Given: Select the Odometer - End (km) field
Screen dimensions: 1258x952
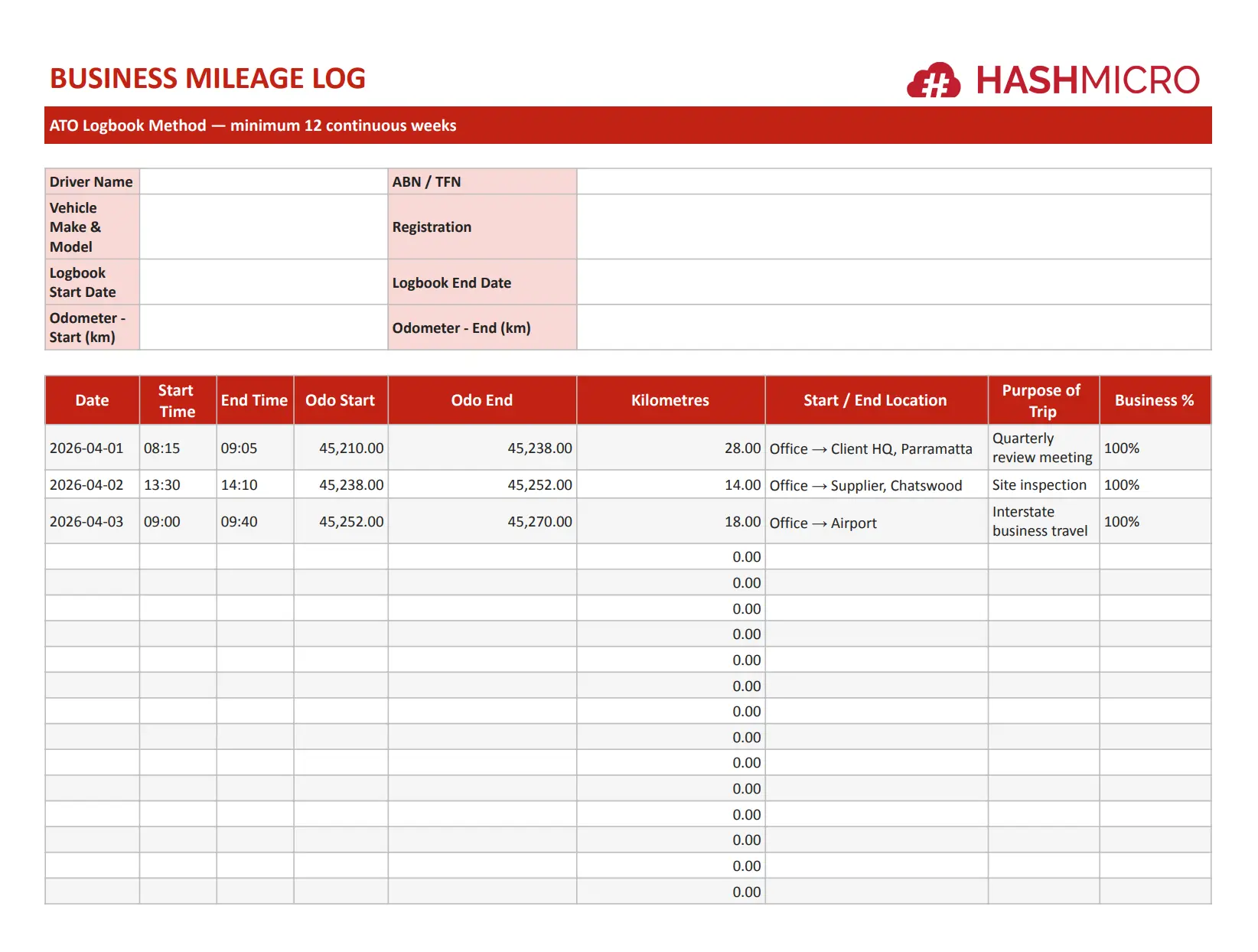Looking at the screenshot, I should (x=893, y=328).
